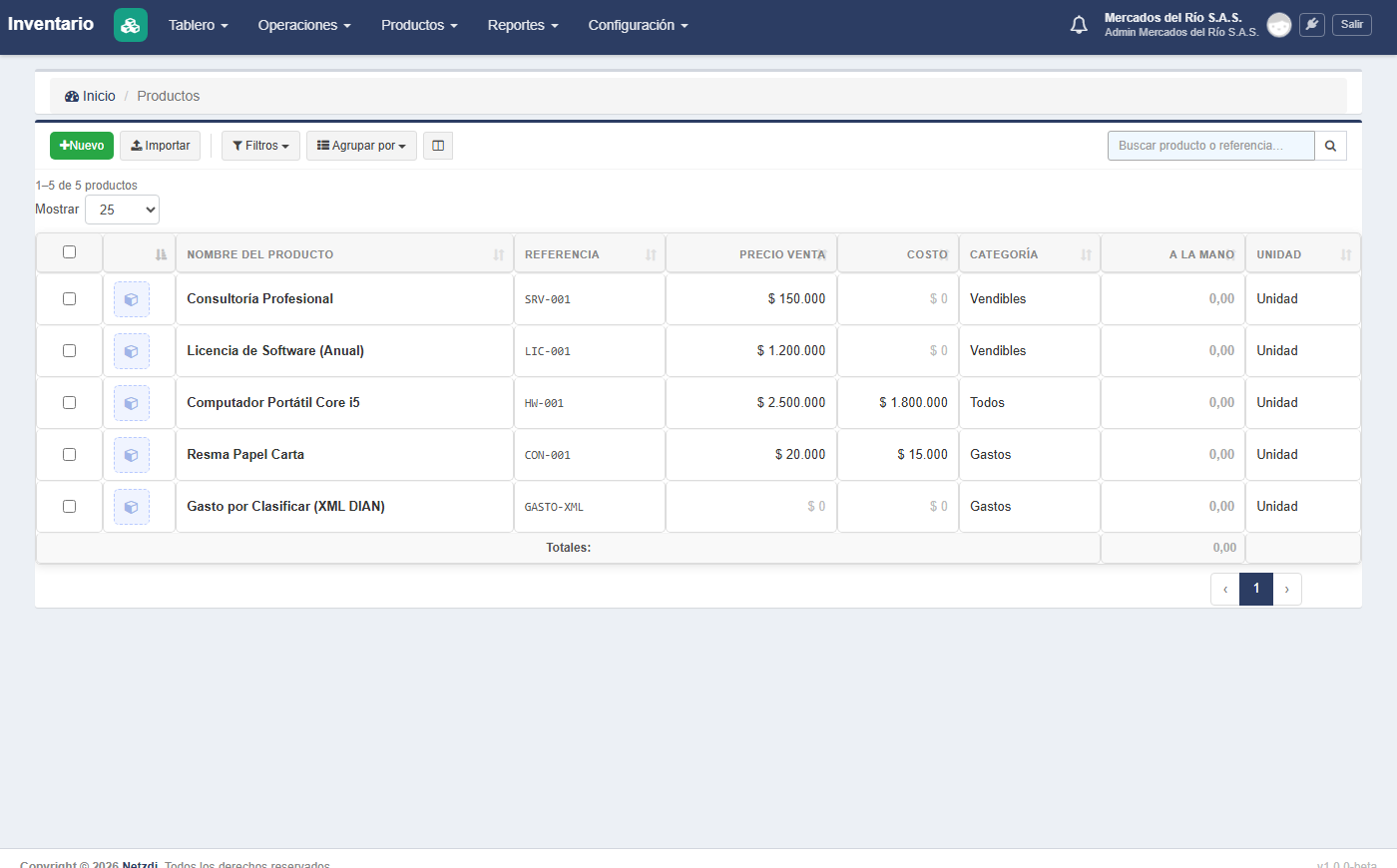The width and height of the screenshot is (1397, 868).
Task: Check the select-all products checkbox
Action: [69, 251]
